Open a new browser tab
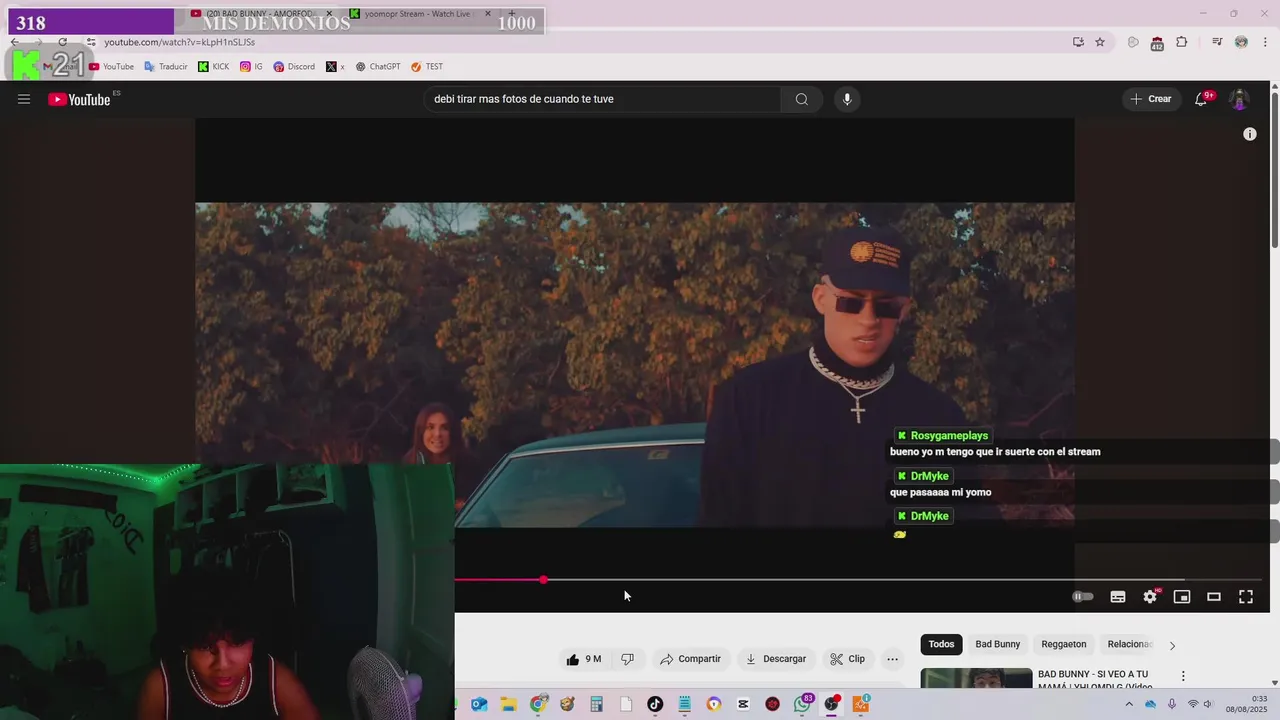The height and width of the screenshot is (720, 1280). 512,14
